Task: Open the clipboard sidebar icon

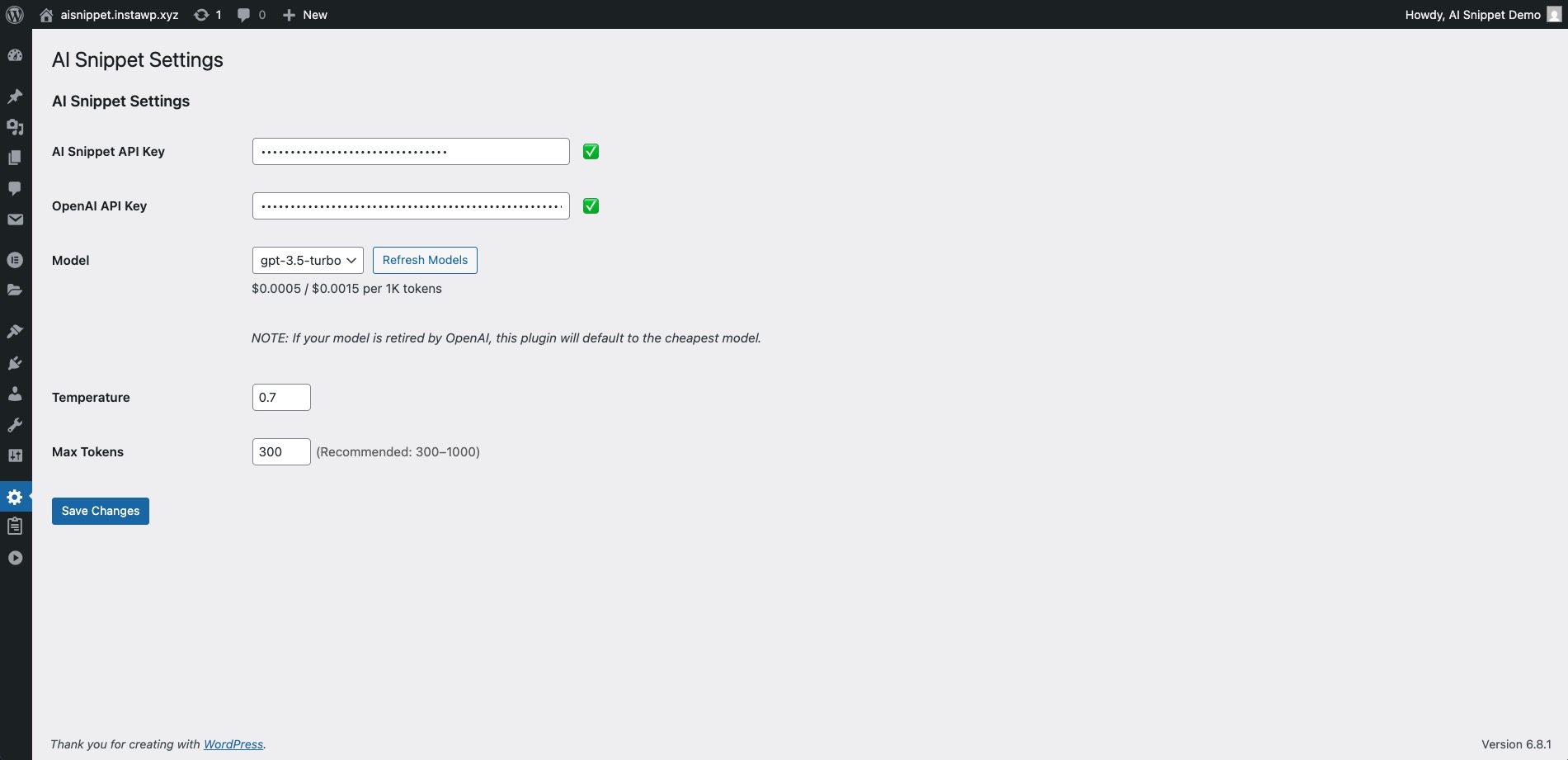Action: [15, 526]
